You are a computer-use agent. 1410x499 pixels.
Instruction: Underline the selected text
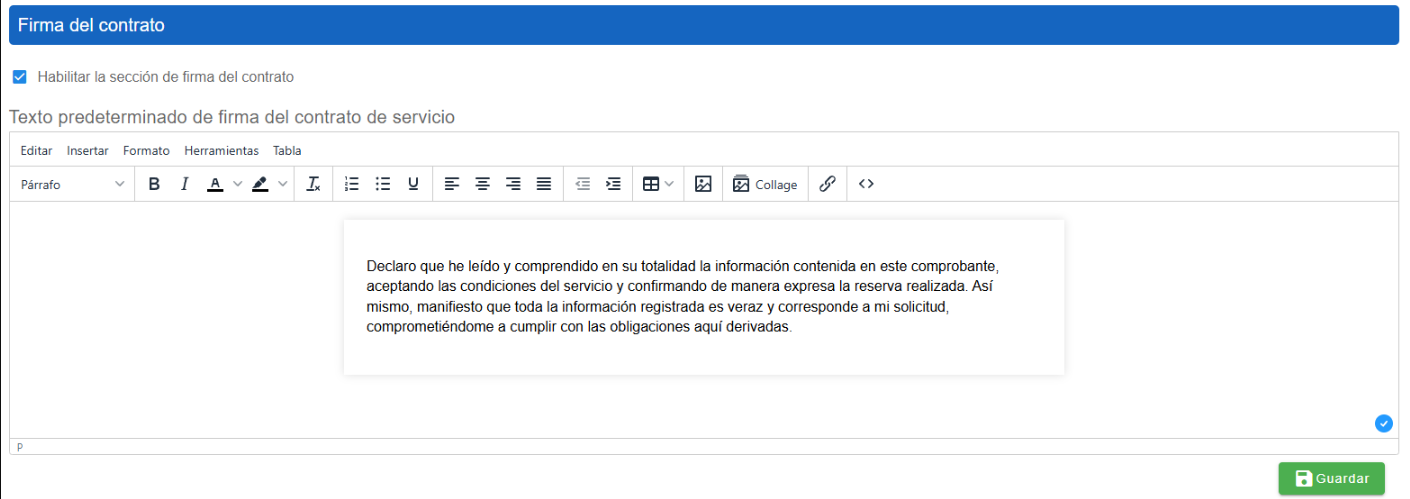tap(413, 184)
